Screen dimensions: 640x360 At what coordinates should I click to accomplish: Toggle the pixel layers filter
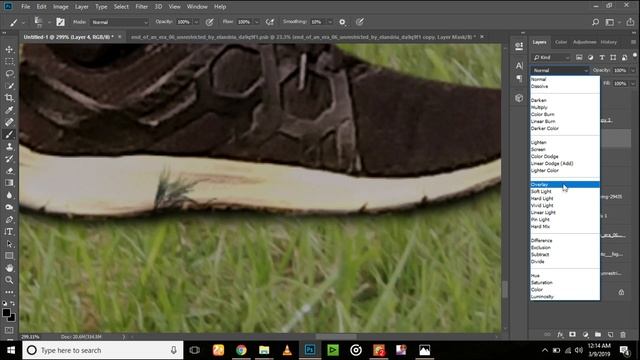coord(579,58)
